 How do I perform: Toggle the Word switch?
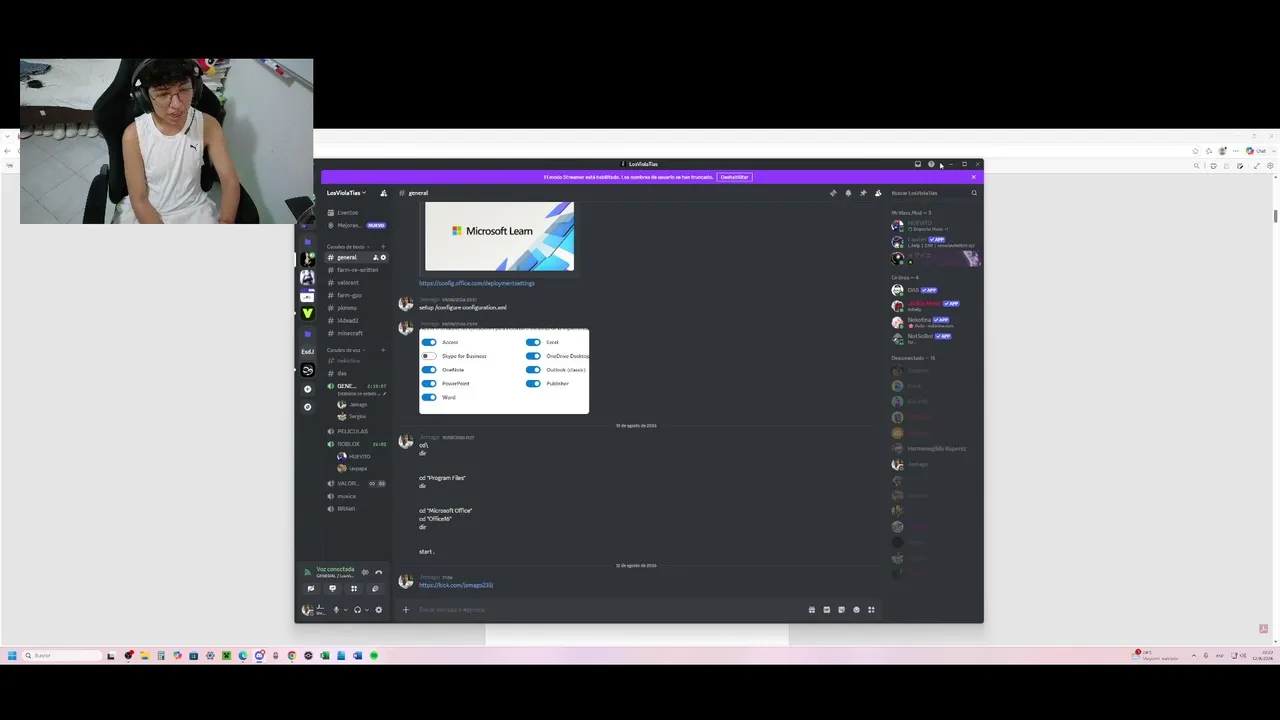pyautogui.click(x=429, y=397)
